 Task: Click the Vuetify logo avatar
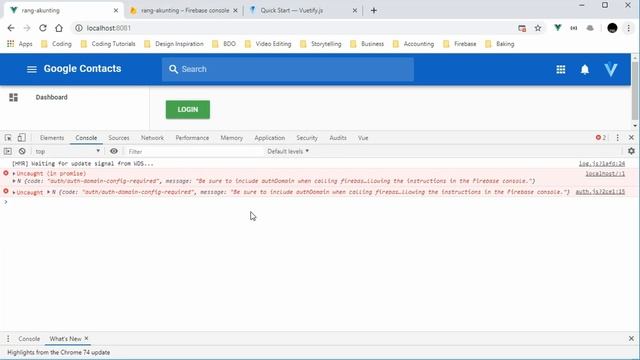coord(611,69)
